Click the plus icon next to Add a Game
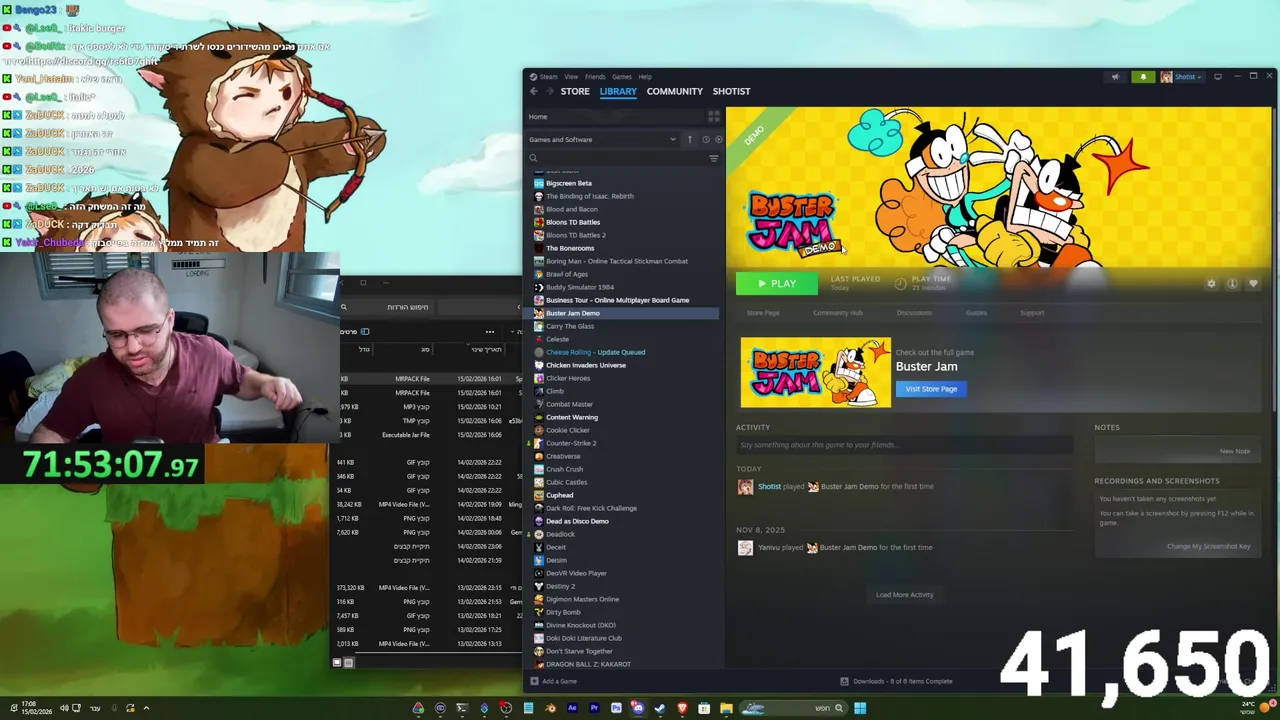 click(x=533, y=681)
